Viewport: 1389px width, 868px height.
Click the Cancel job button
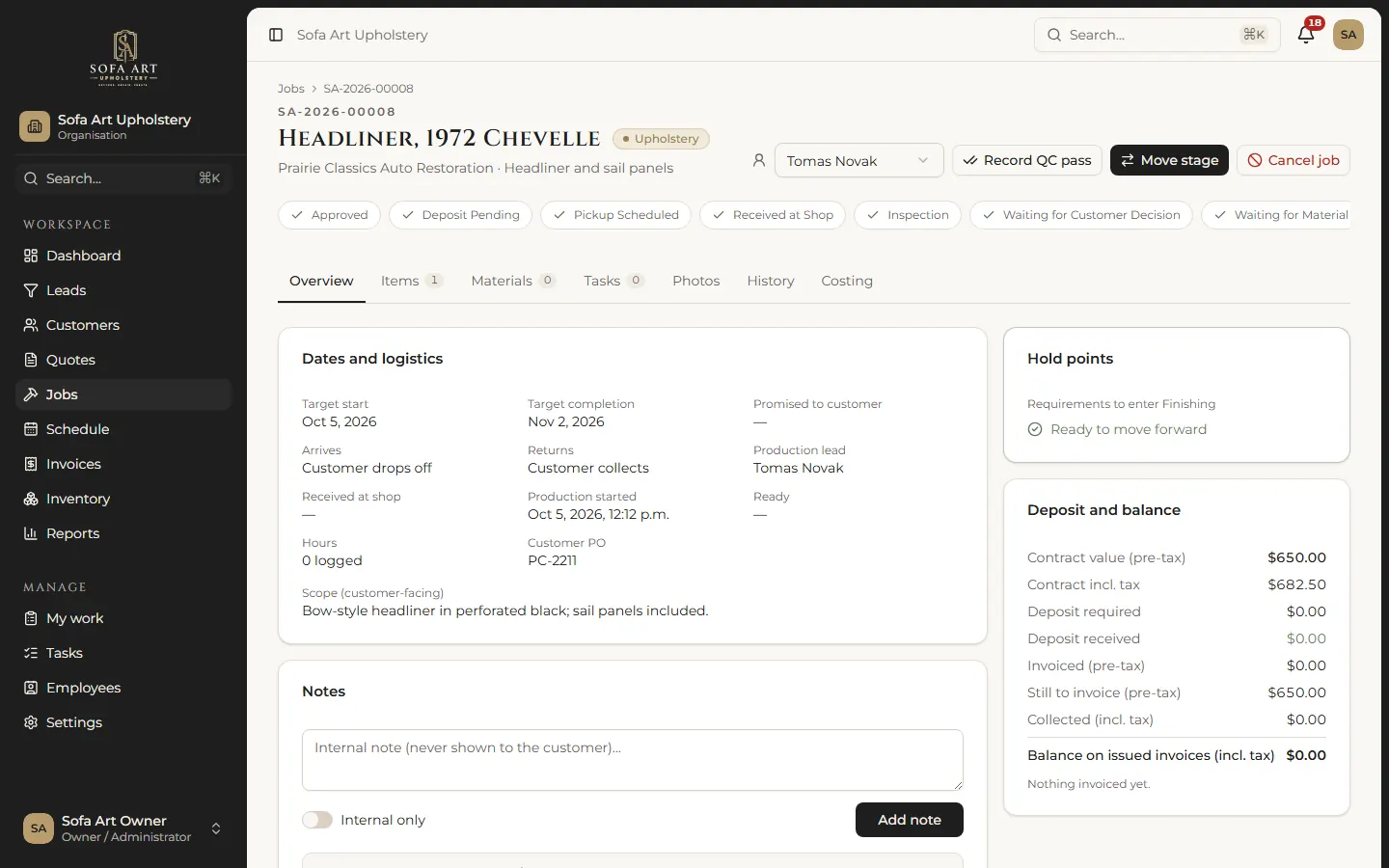1294,160
